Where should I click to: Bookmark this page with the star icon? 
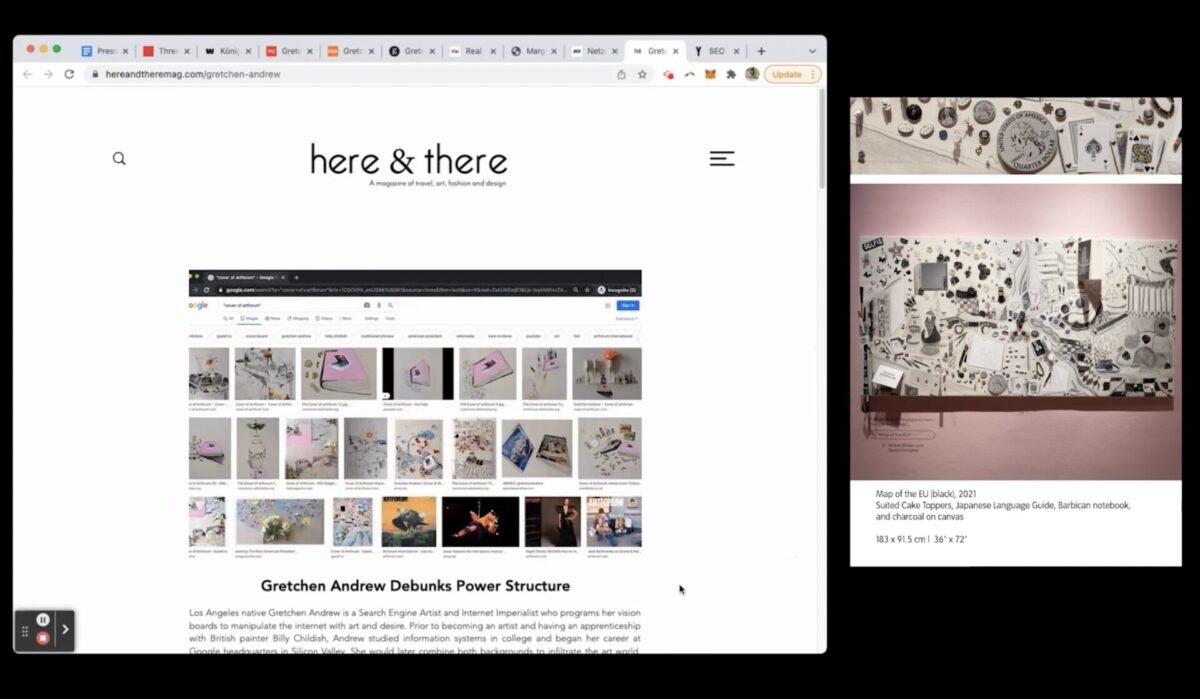[x=643, y=74]
